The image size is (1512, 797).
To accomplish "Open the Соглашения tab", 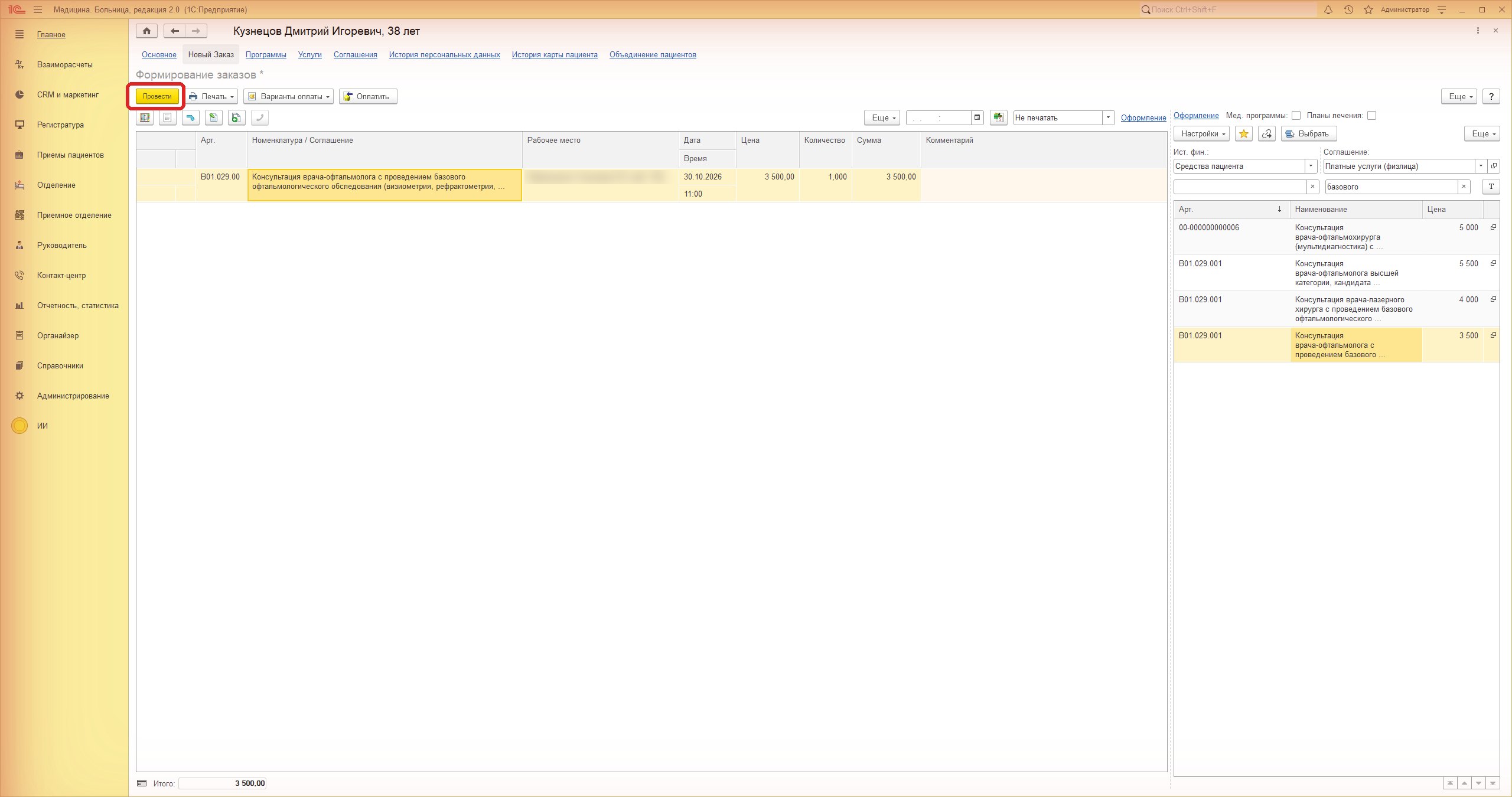I will tap(356, 55).
